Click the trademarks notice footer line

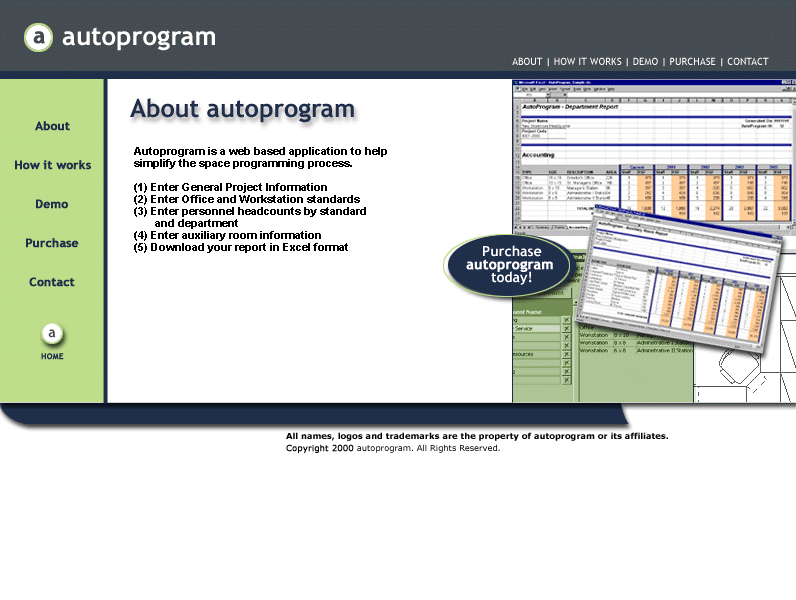pyautogui.click(x=477, y=436)
